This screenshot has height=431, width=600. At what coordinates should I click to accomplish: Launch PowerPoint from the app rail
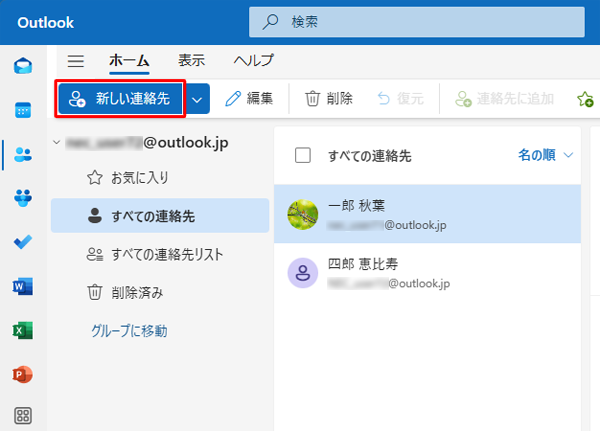[x=23, y=374]
